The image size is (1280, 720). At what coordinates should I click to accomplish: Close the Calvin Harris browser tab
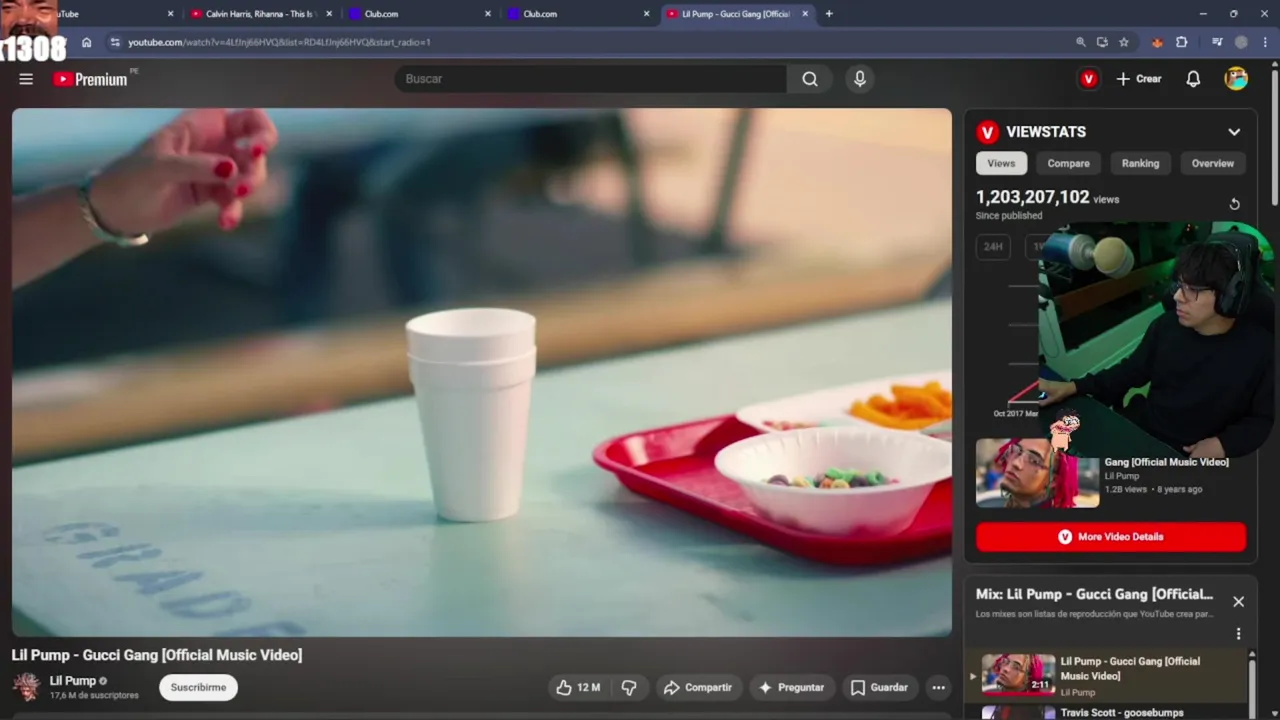click(x=329, y=14)
